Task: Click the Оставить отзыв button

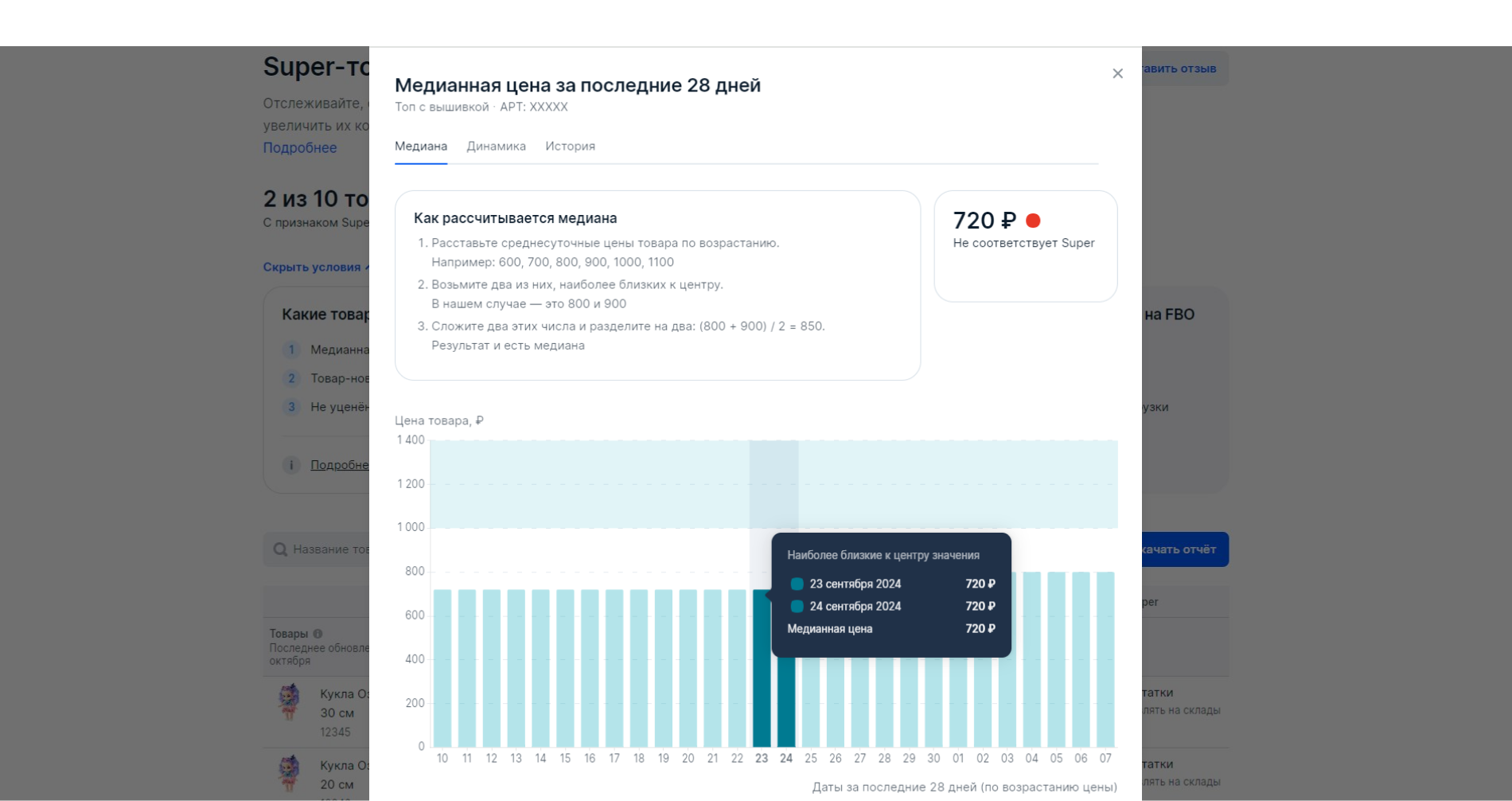Action: point(1185,69)
